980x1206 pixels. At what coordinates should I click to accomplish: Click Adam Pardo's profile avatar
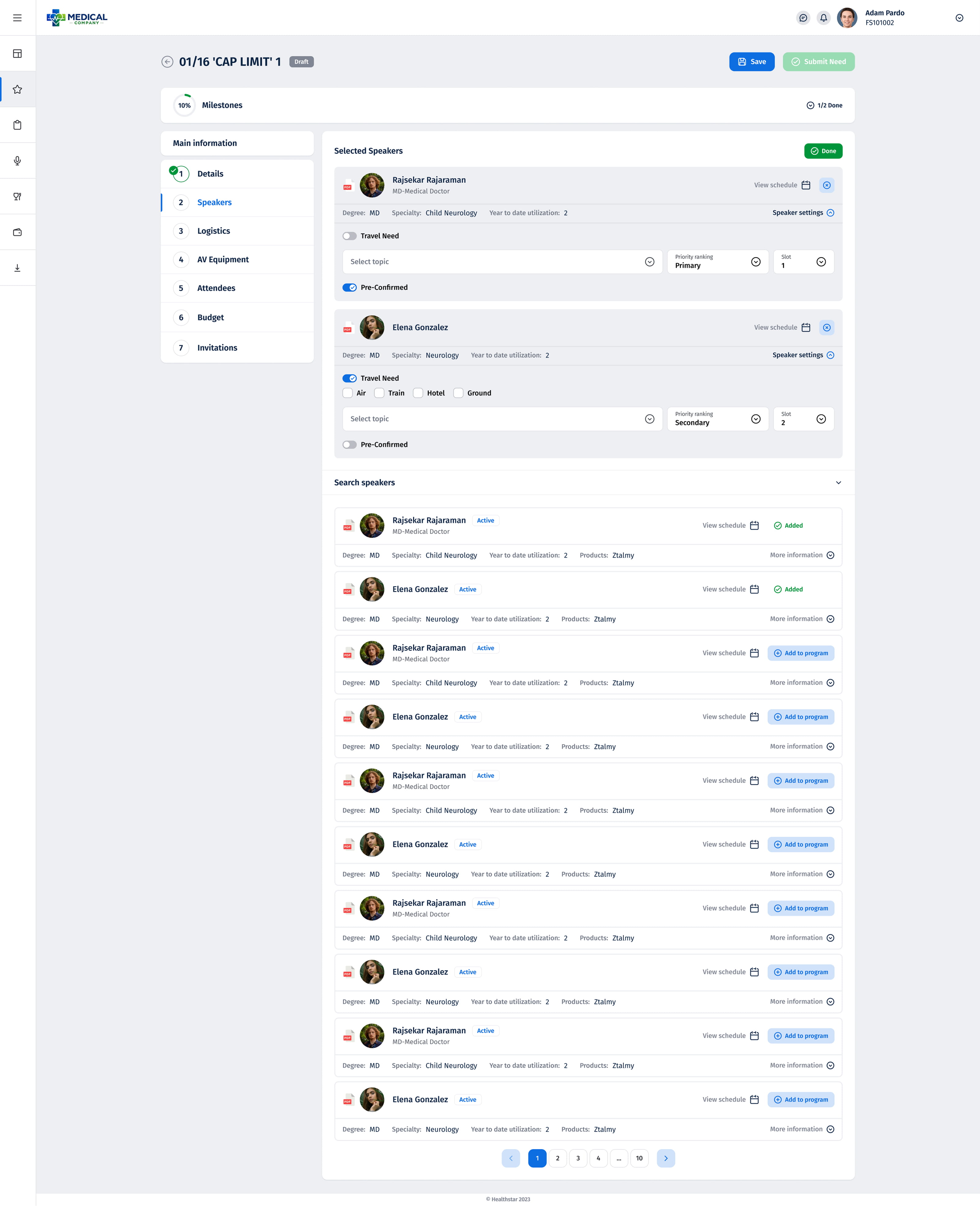coord(847,18)
